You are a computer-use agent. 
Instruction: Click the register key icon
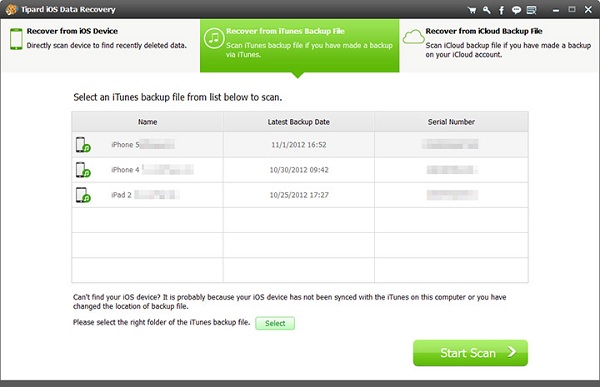[486, 10]
